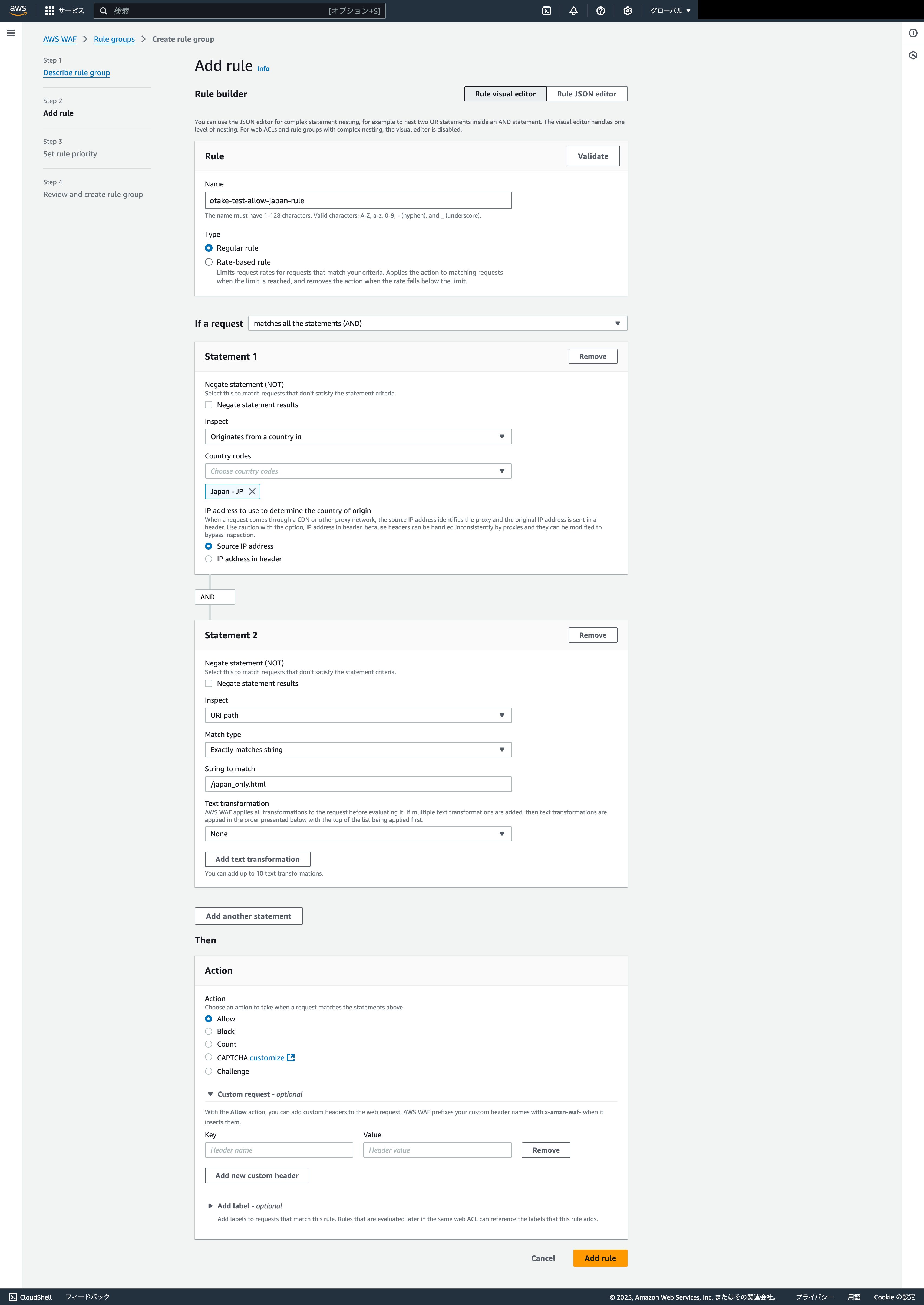Screen dimensions: 924x1305
Task: Open the notifications bell
Action: (x=573, y=11)
